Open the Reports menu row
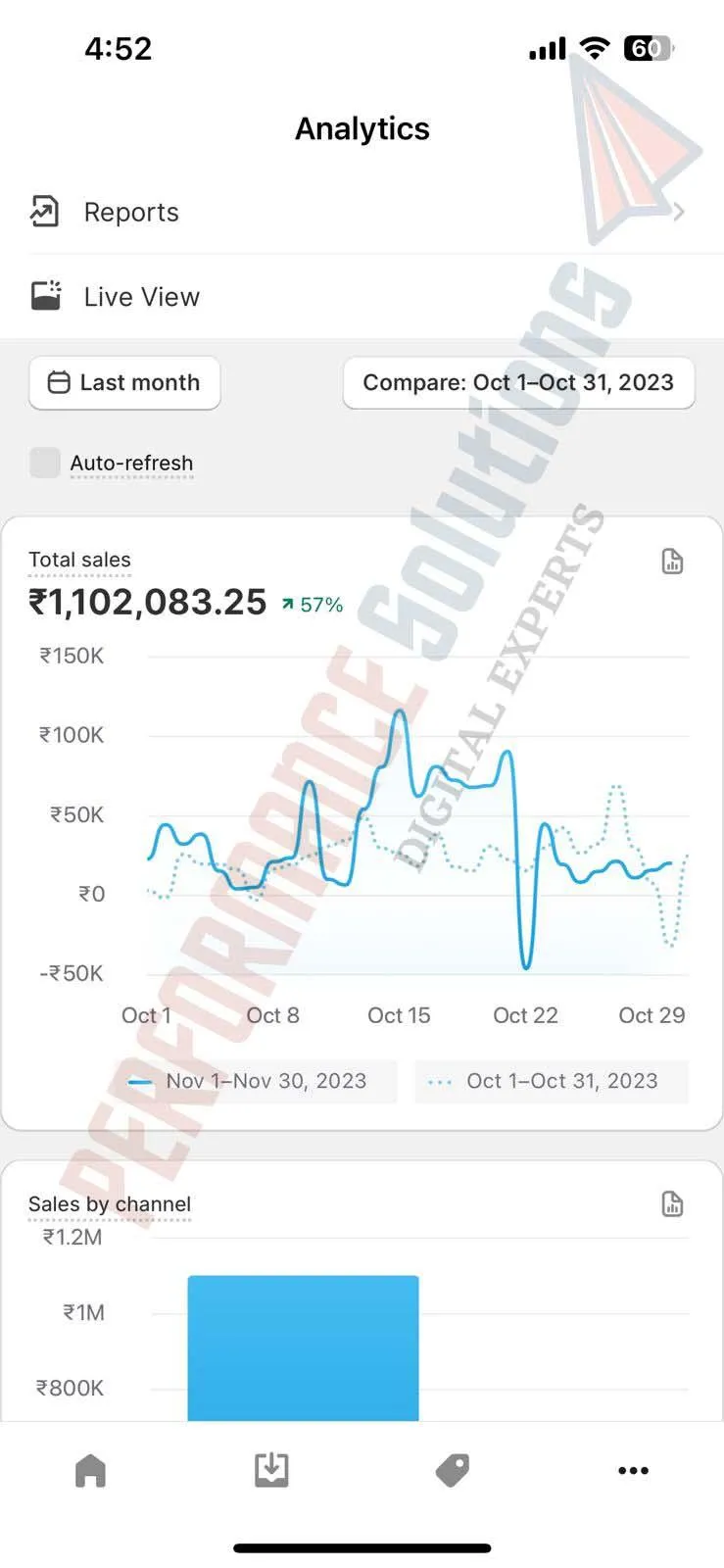The image size is (724, 1568). [x=362, y=212]
